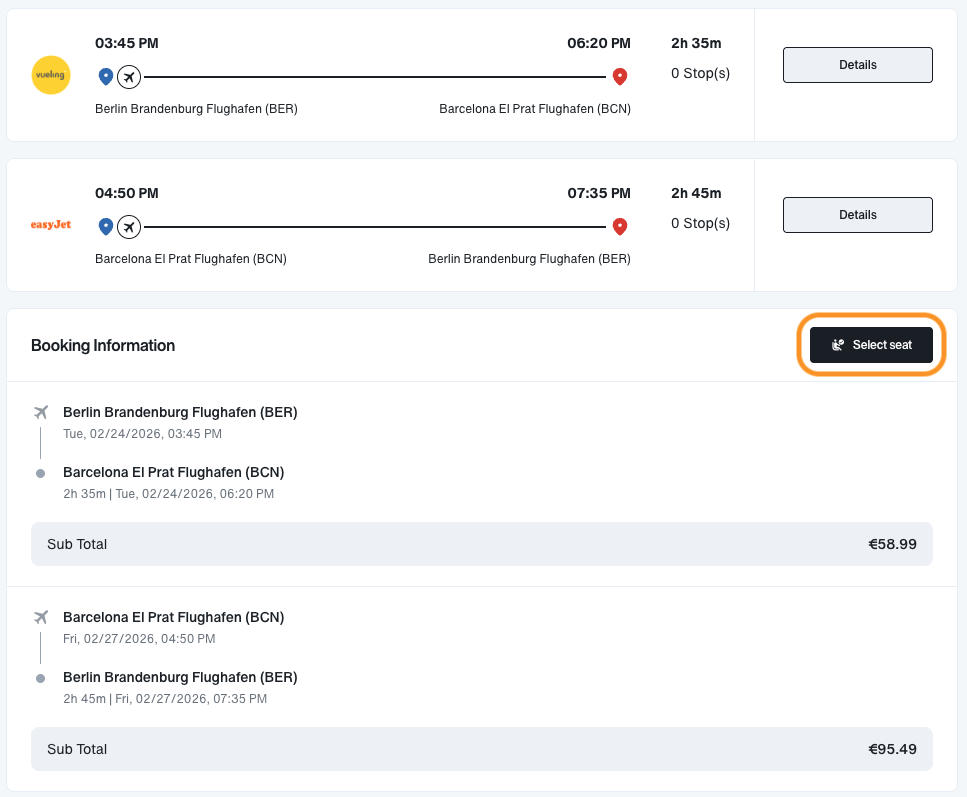The height and width of the screenshot is (797, 967).
Task: Click red arrival pin on Vueling flight
Action: pos(620,76)
